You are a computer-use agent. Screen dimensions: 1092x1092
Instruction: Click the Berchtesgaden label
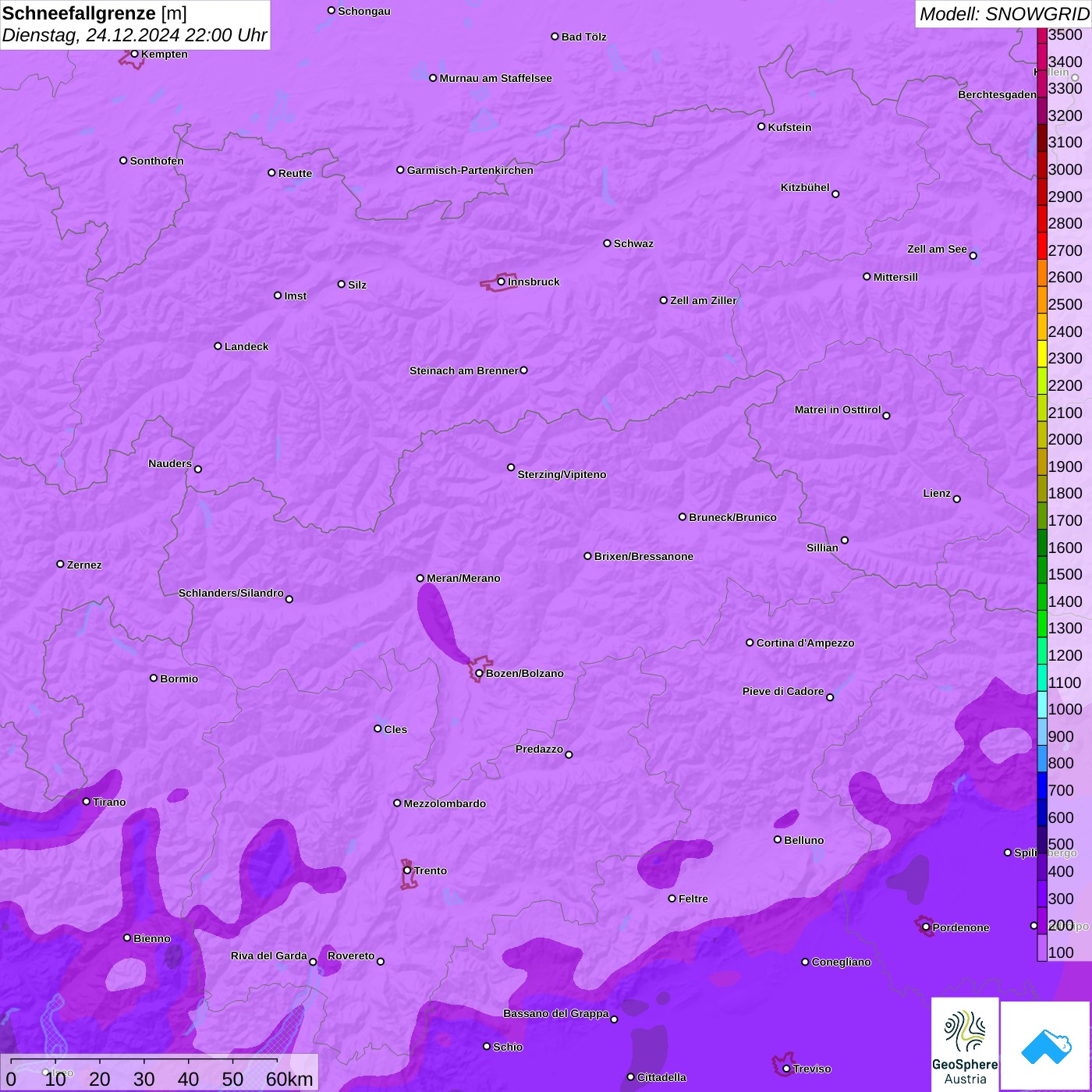[997, 94]
